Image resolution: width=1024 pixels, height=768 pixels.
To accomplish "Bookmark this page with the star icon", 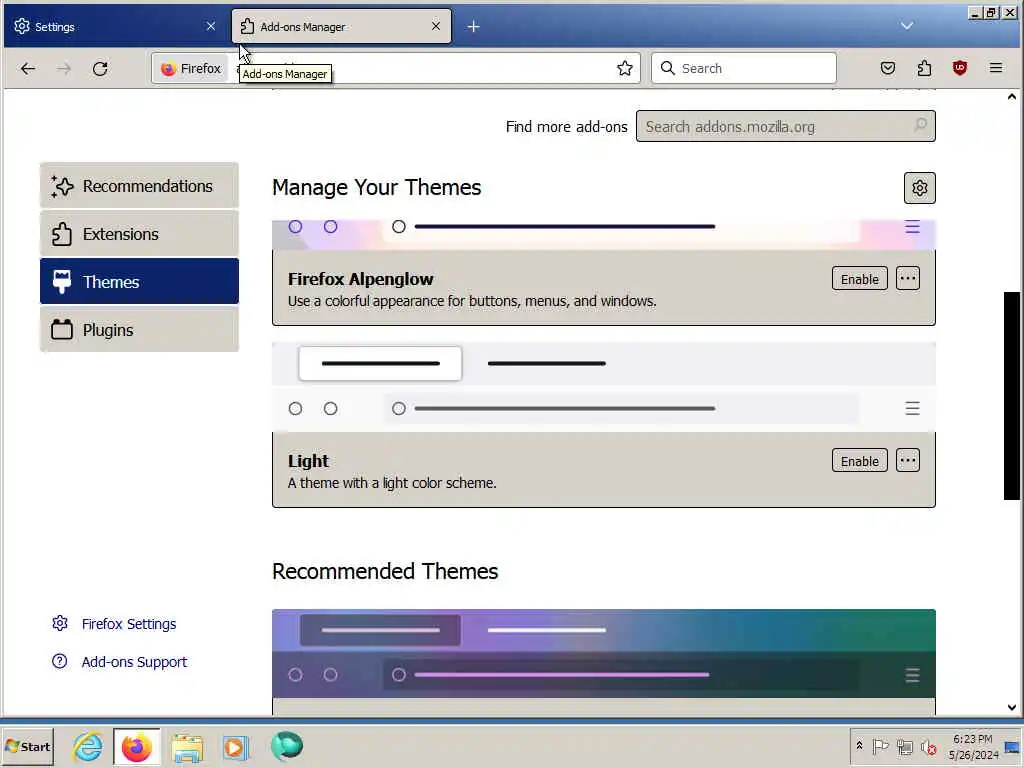I will point(624,69).
